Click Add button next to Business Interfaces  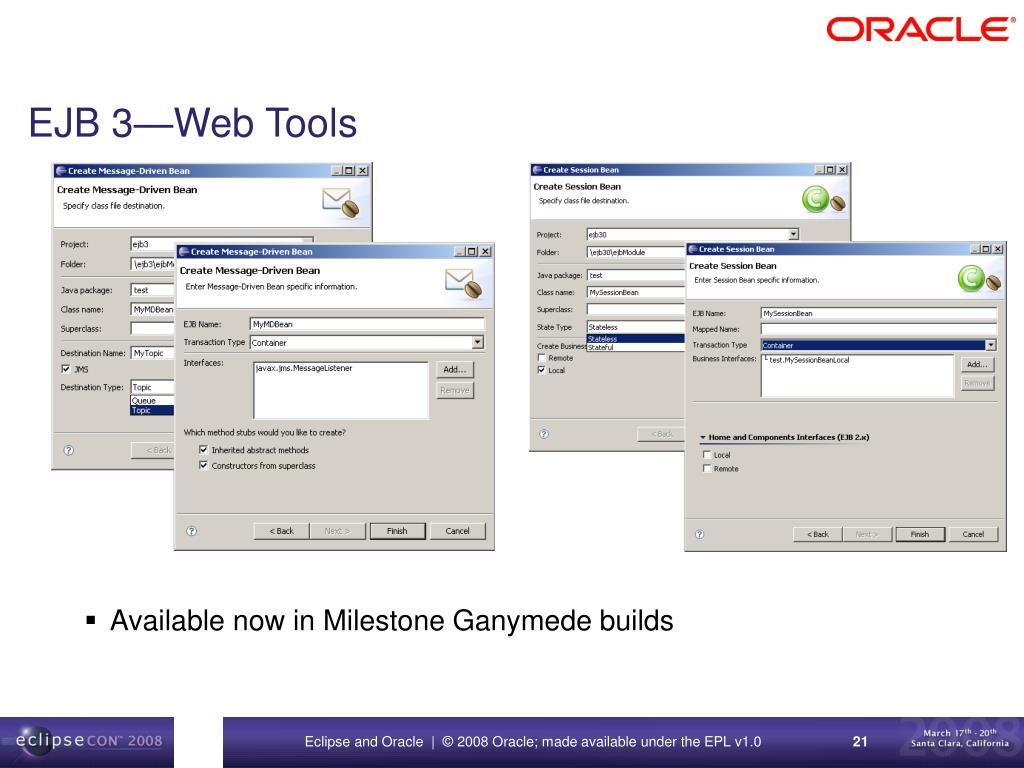click(977, 364)
